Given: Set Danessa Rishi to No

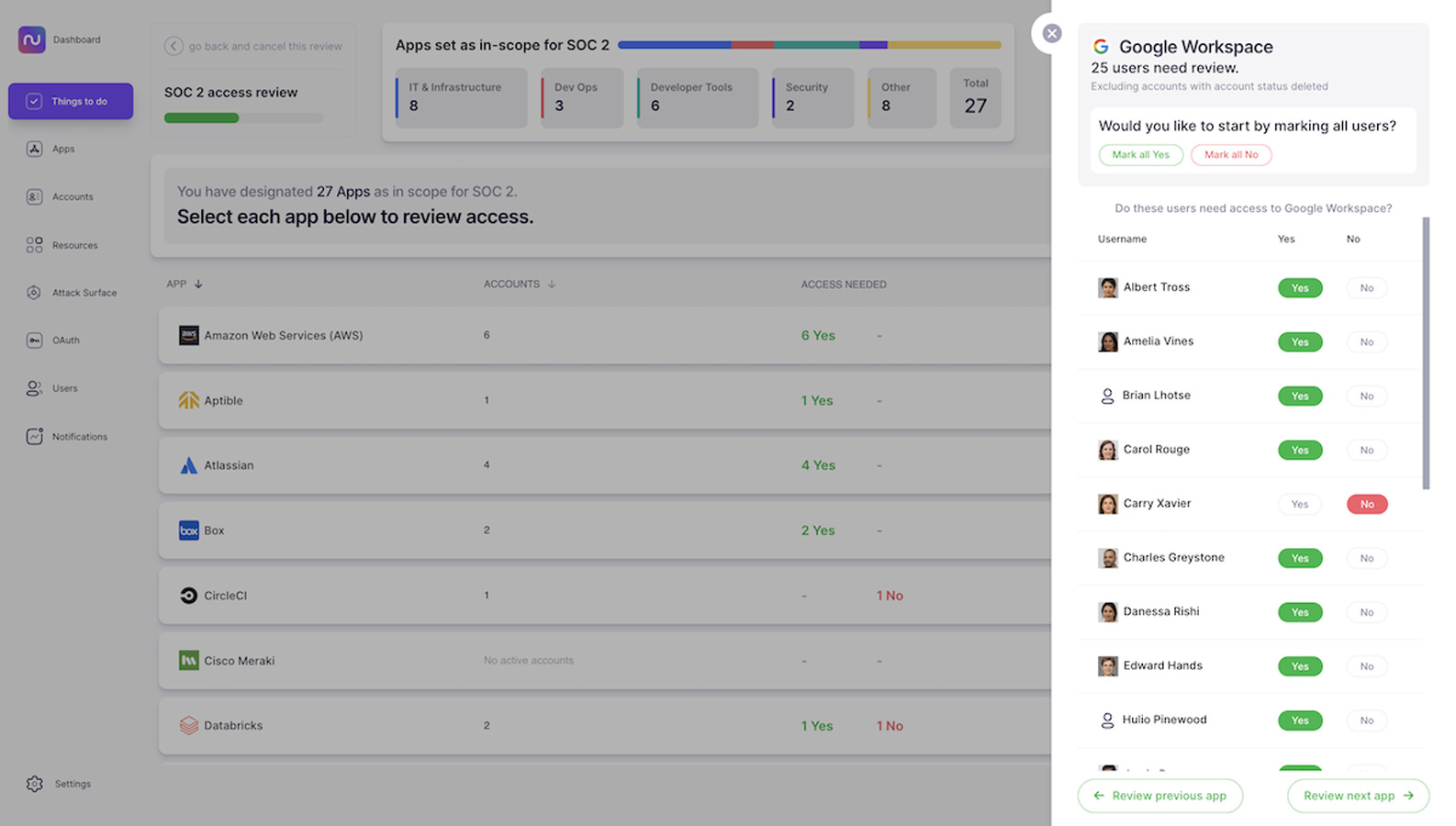Looking at the screenshot, I should 1367,612.
